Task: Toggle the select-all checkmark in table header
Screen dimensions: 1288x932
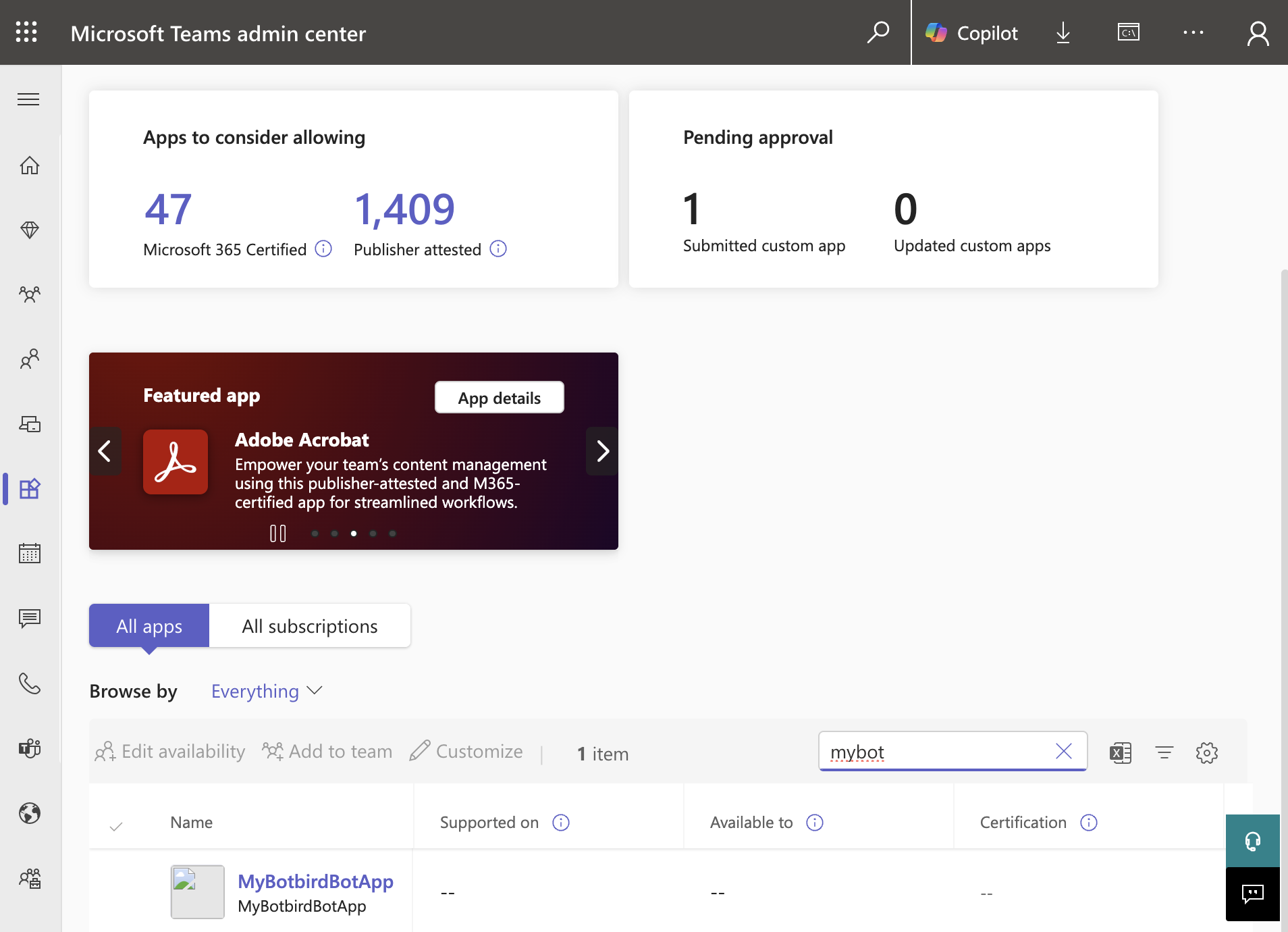Action: 116,825
